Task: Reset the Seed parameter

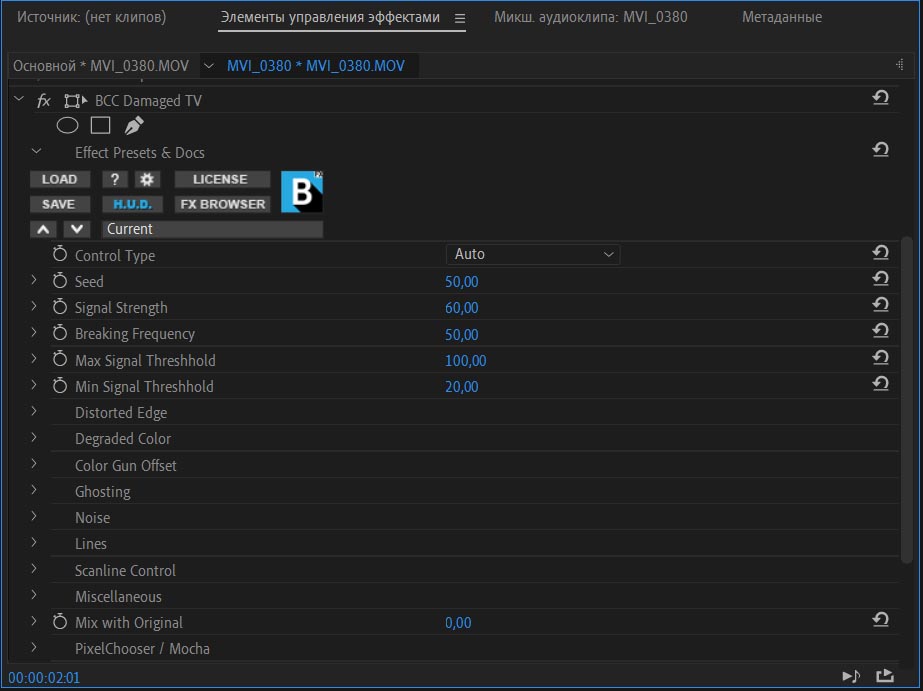Action: point(881,279)
